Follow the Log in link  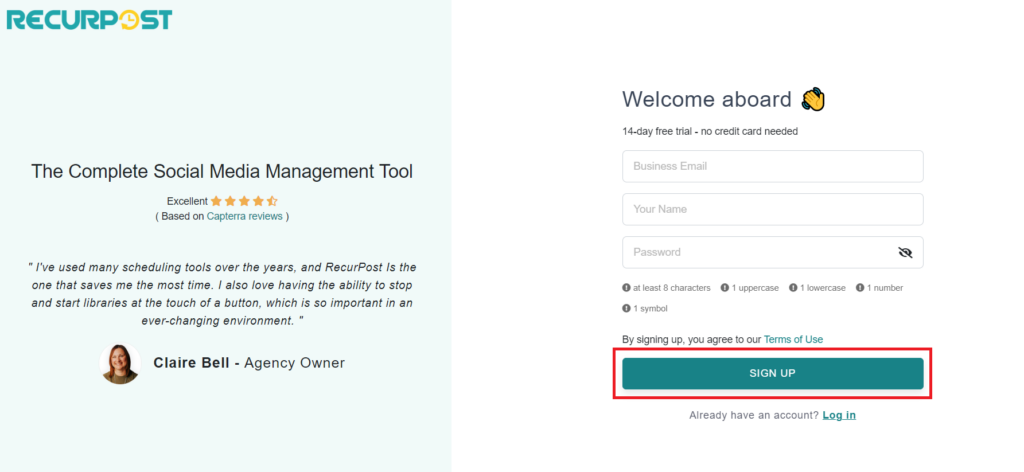(839, 415)
